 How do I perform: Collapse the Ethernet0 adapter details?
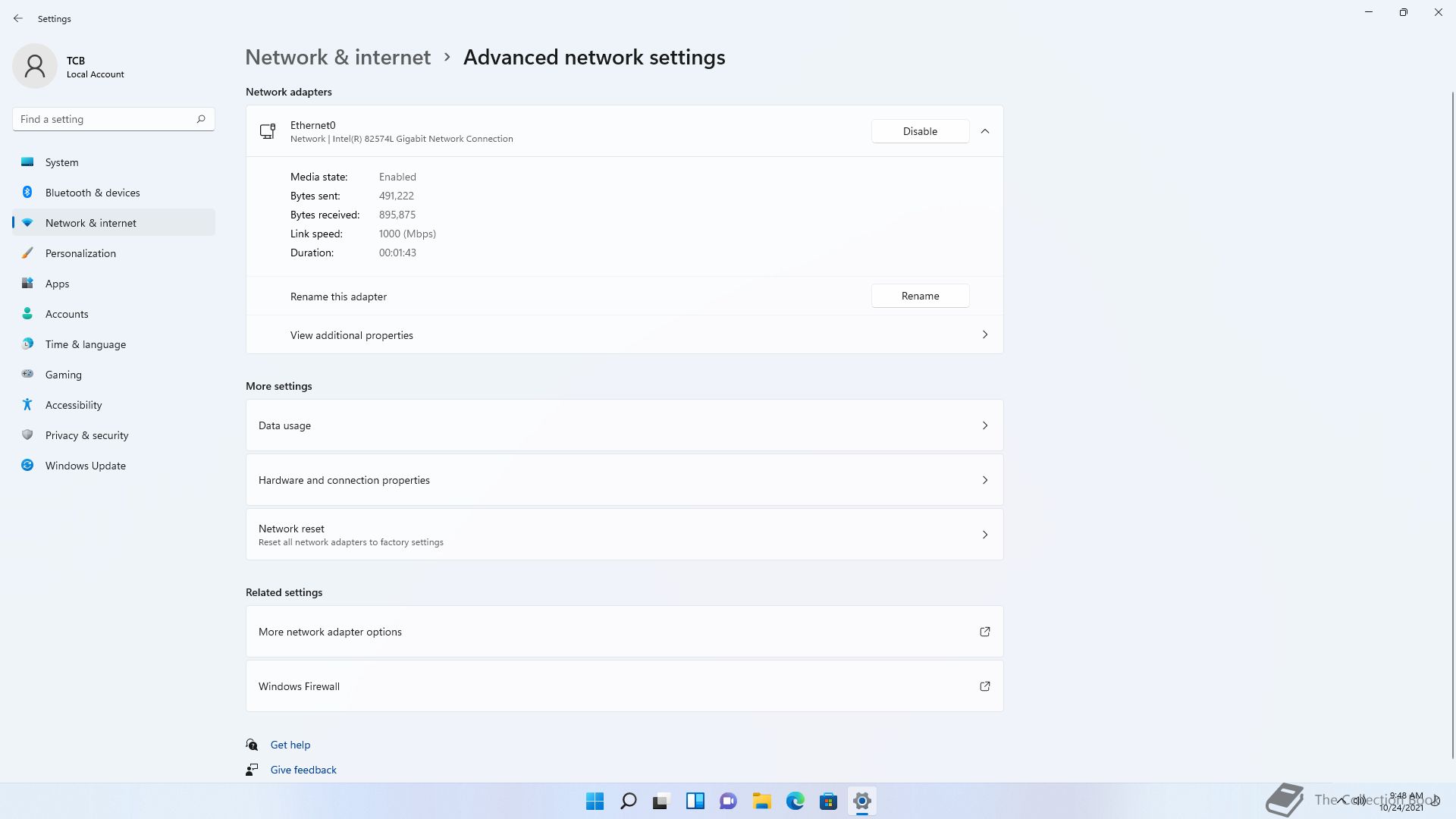pos(984,131)
